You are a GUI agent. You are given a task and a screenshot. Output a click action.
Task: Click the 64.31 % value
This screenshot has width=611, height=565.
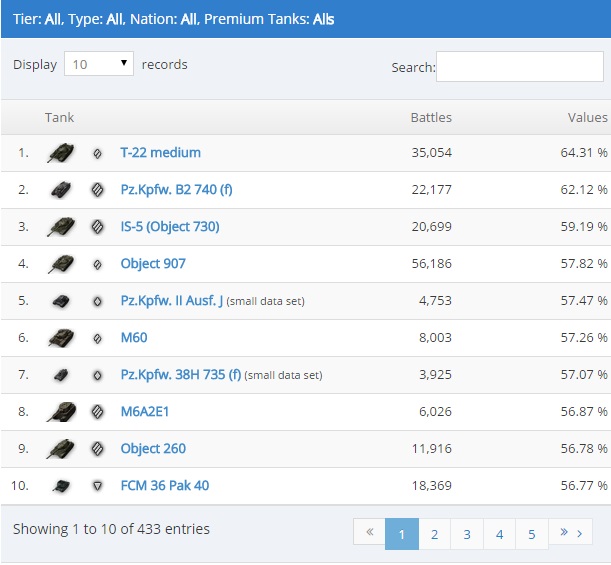584,153
